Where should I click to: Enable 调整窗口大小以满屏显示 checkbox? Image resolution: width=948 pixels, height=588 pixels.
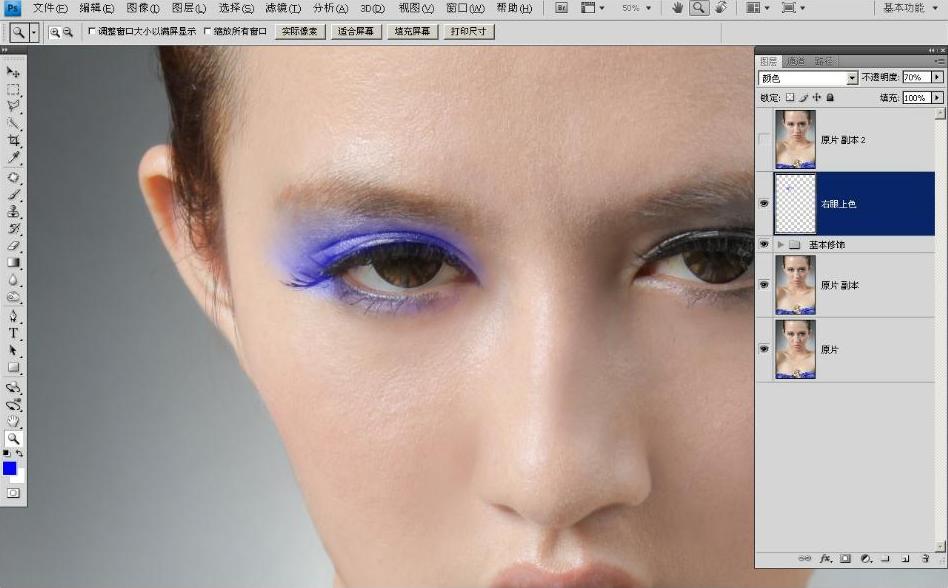pos(92,31)
